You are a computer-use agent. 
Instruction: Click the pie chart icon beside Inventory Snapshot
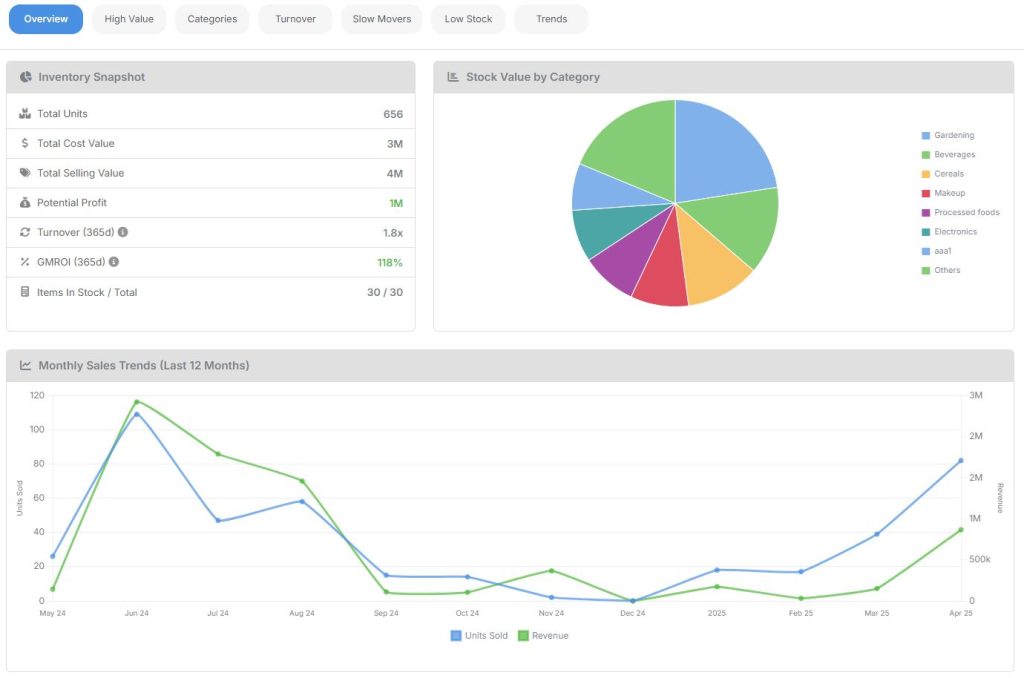point(25,77)
